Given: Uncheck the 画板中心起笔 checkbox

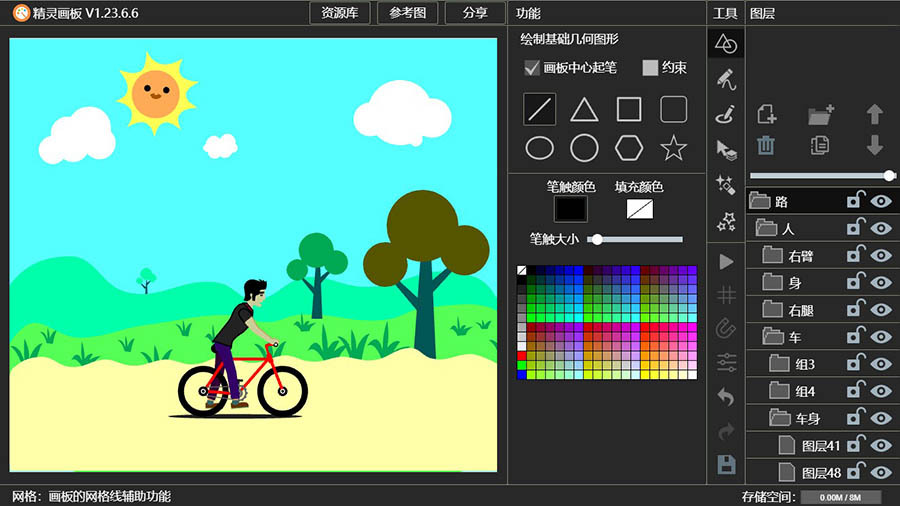Looking at the screenshot, I should [x=532, y=68].
